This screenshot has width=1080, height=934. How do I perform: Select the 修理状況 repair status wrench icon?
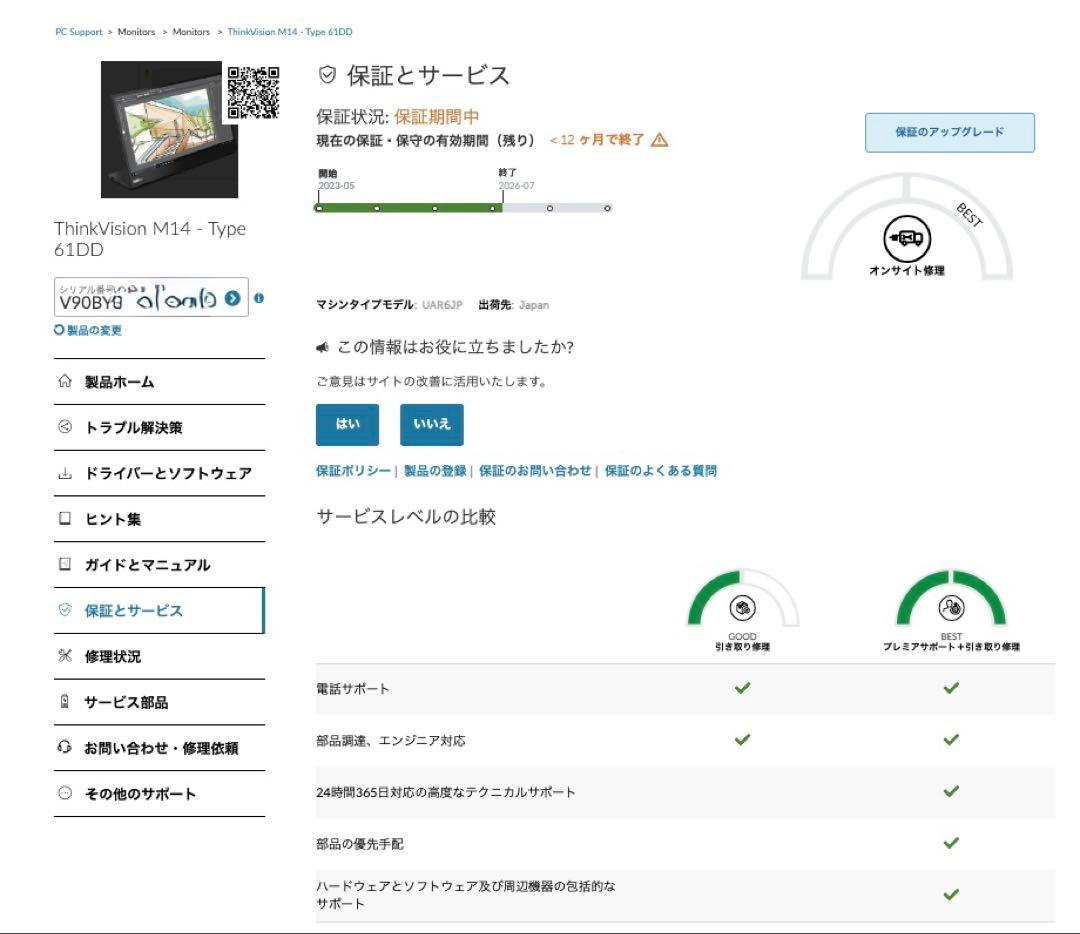(66, 657)
